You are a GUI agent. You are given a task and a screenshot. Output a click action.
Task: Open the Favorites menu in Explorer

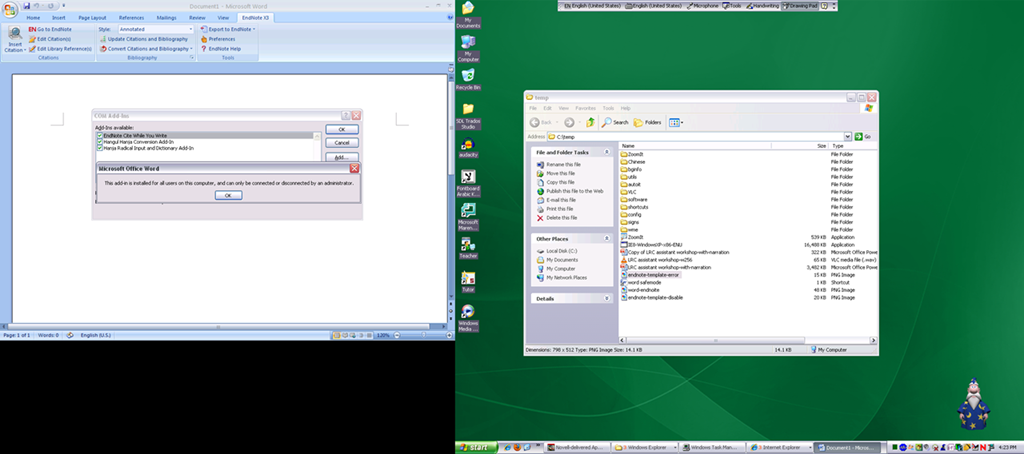tap(585, 108)
